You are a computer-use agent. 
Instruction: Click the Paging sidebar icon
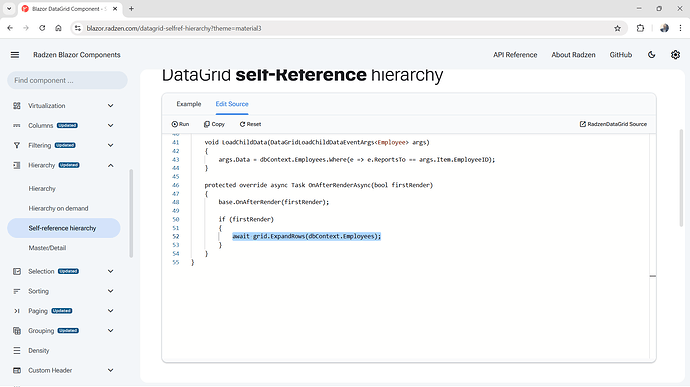(x=17, y=311)
